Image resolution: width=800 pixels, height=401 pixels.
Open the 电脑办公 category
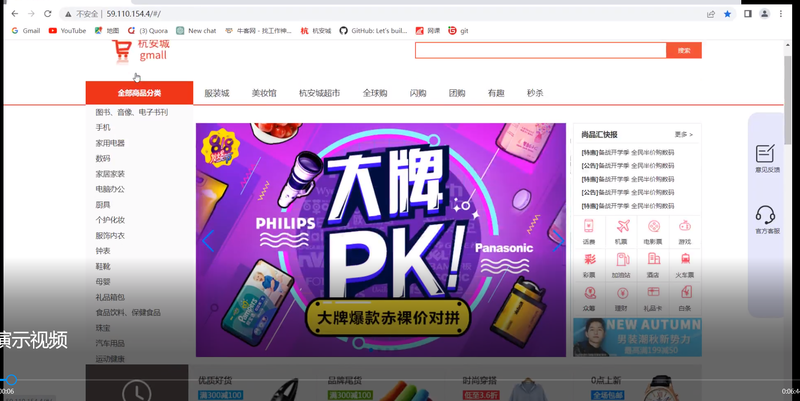click(110, 189)
